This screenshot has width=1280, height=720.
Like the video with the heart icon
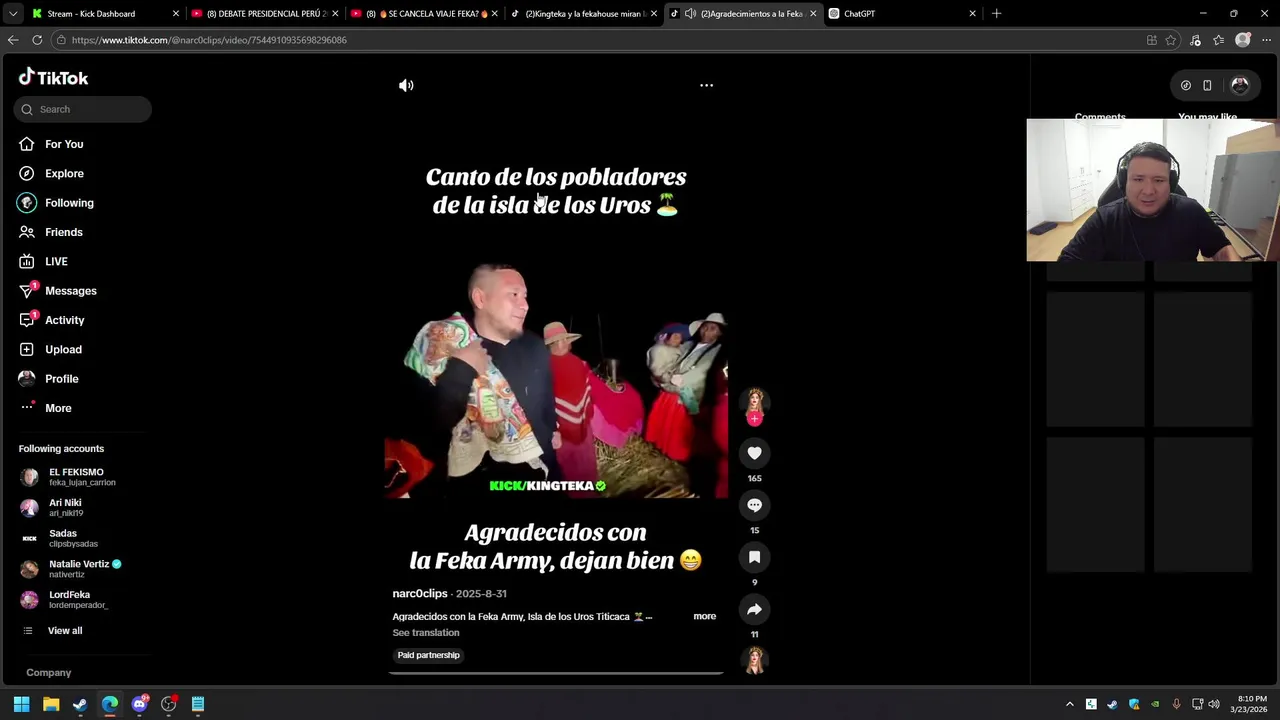(754, 453)
